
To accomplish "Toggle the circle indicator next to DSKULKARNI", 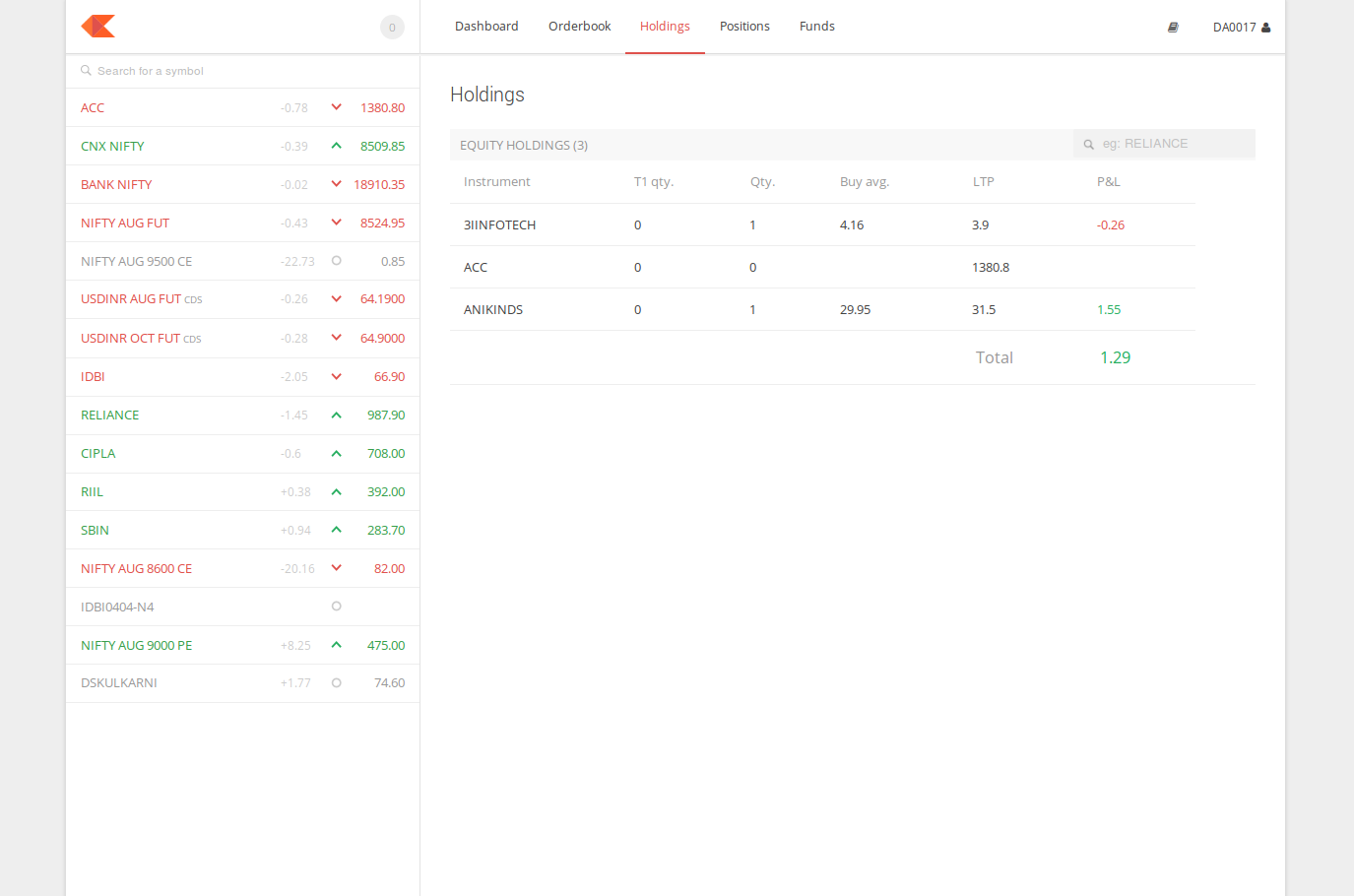I will pyautogui.click(x=336, y=682).
